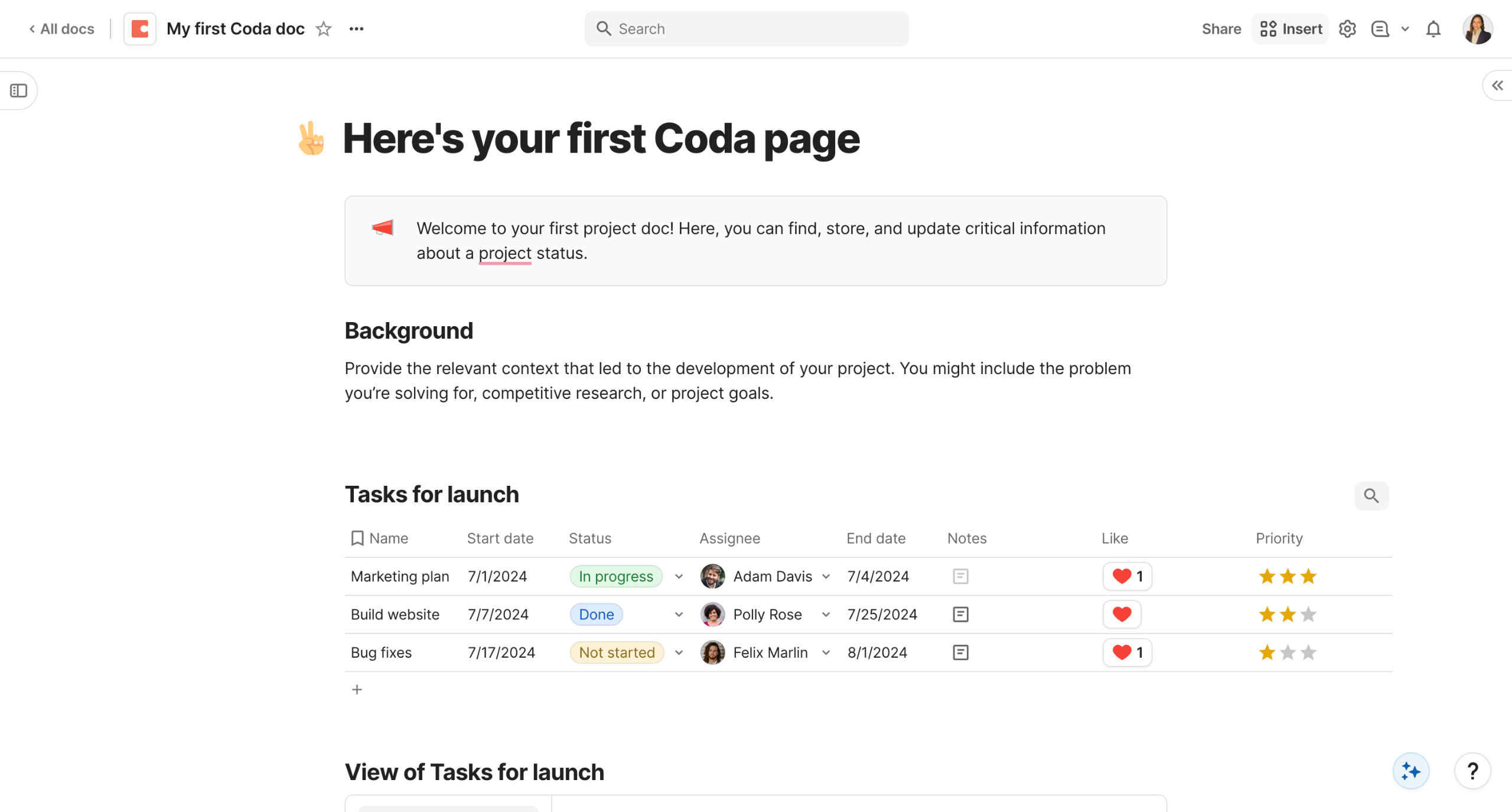
Task: Click the Share menu item
Action: pos(1221,29)
